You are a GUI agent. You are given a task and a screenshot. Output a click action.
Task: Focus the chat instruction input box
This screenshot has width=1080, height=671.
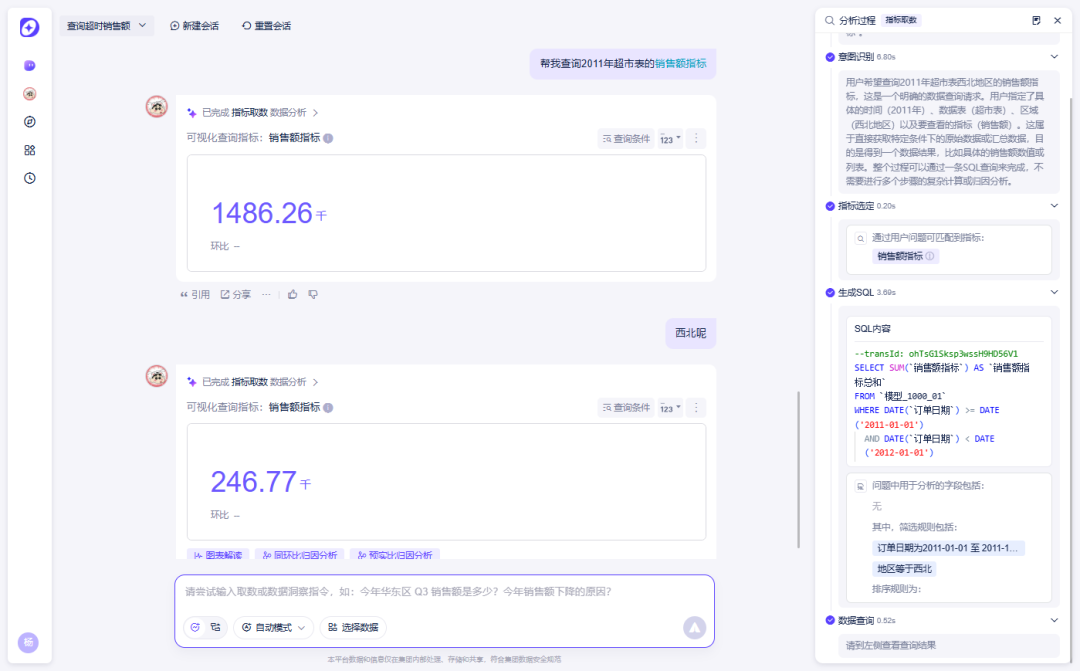(444, 592)
